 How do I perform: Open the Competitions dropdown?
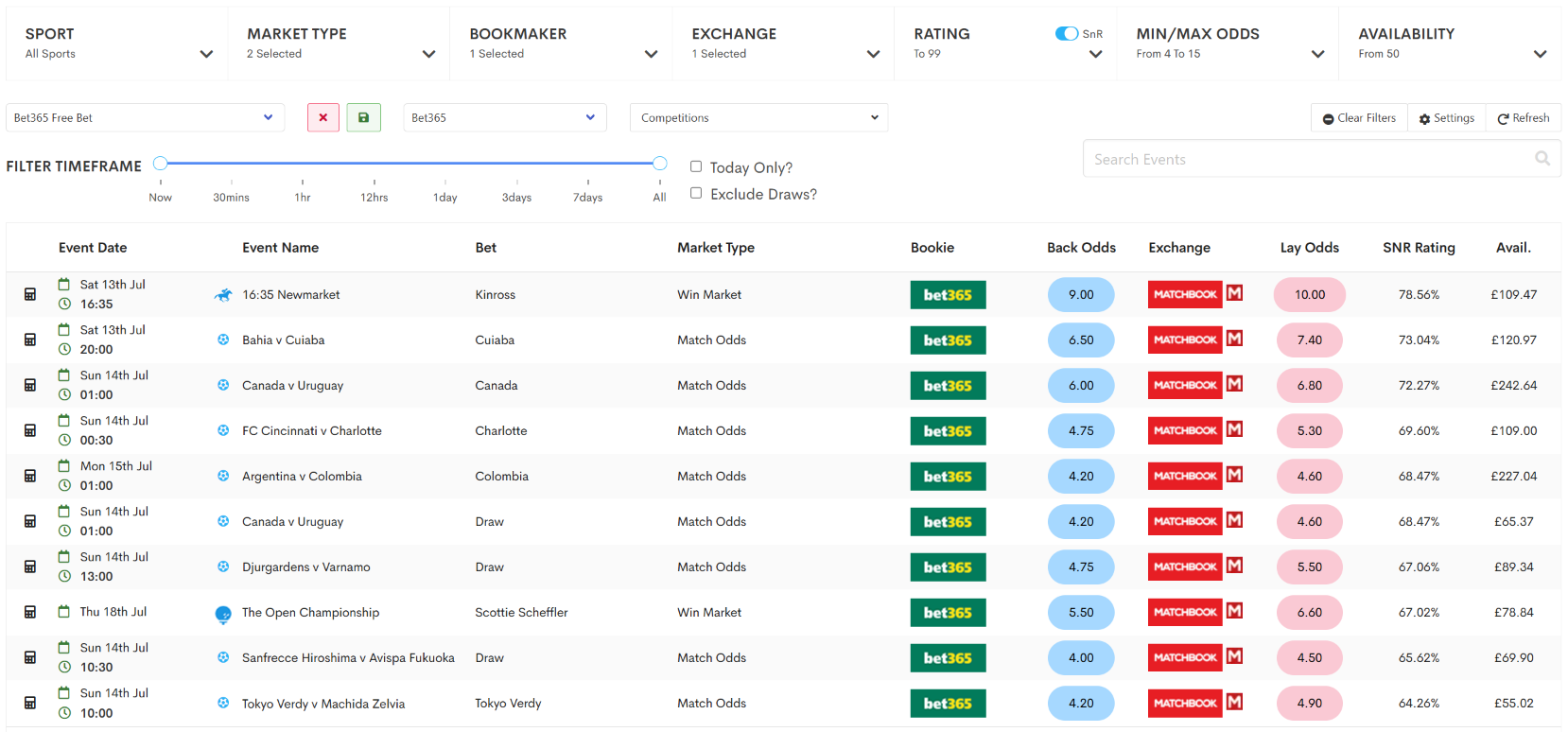758,117
